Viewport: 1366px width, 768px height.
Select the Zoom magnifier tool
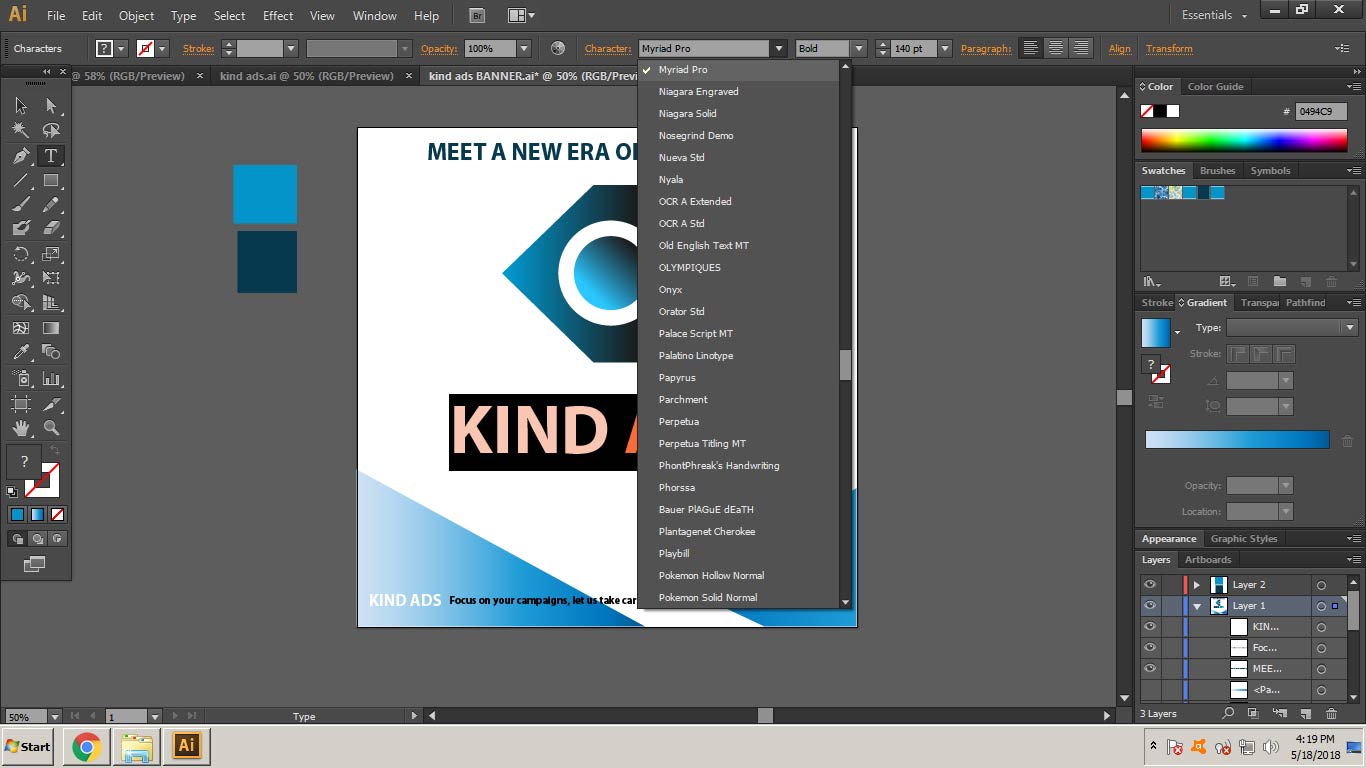tap(51, 427)
